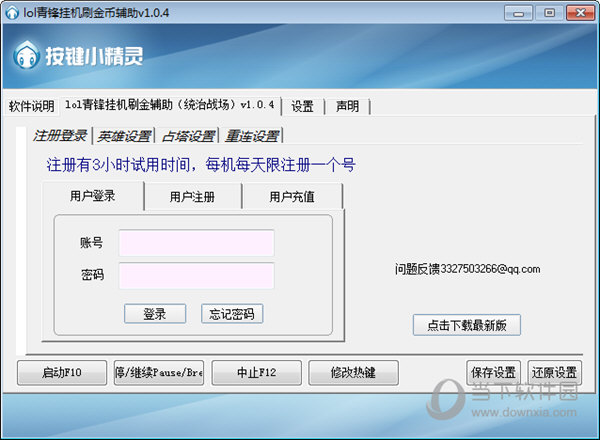Select the lol青锋挂机刷金辅助（统治战场）tab
The width and height of the screenshot is (600, 440).
[x=170, y=105]
